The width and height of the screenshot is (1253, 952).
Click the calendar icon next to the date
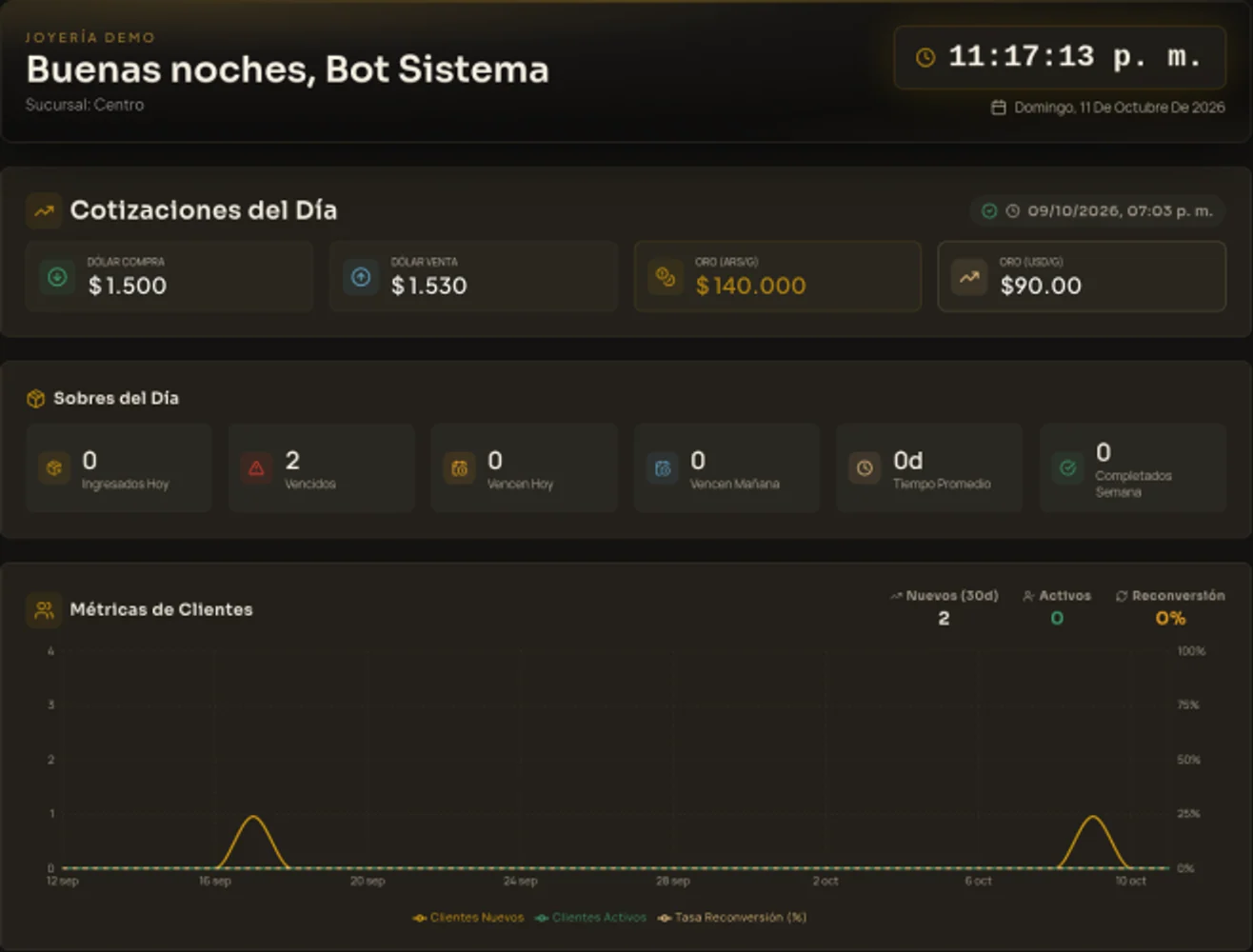pos(998,108)
